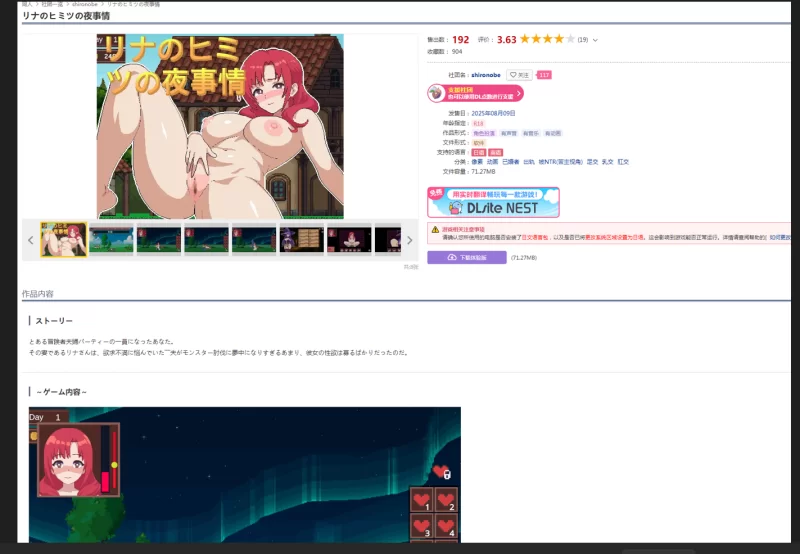Click heart slot 3 in game screenshot

point(422,526)
